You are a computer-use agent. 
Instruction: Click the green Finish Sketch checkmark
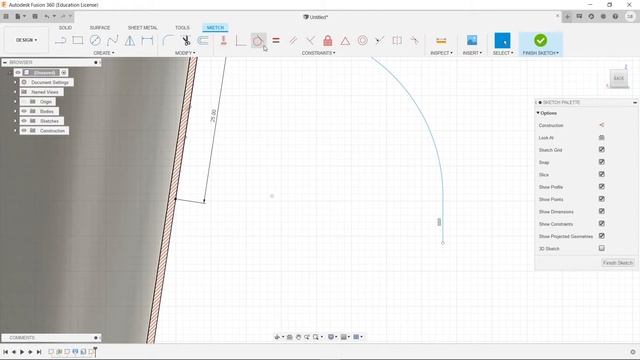pyautogui.click(x=540, y=40)
